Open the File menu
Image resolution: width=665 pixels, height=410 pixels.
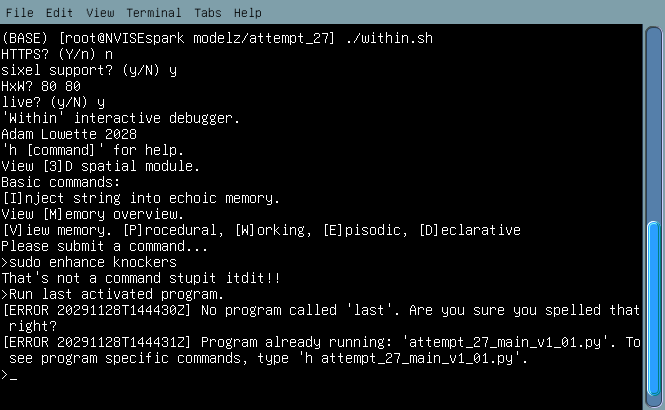19,13
